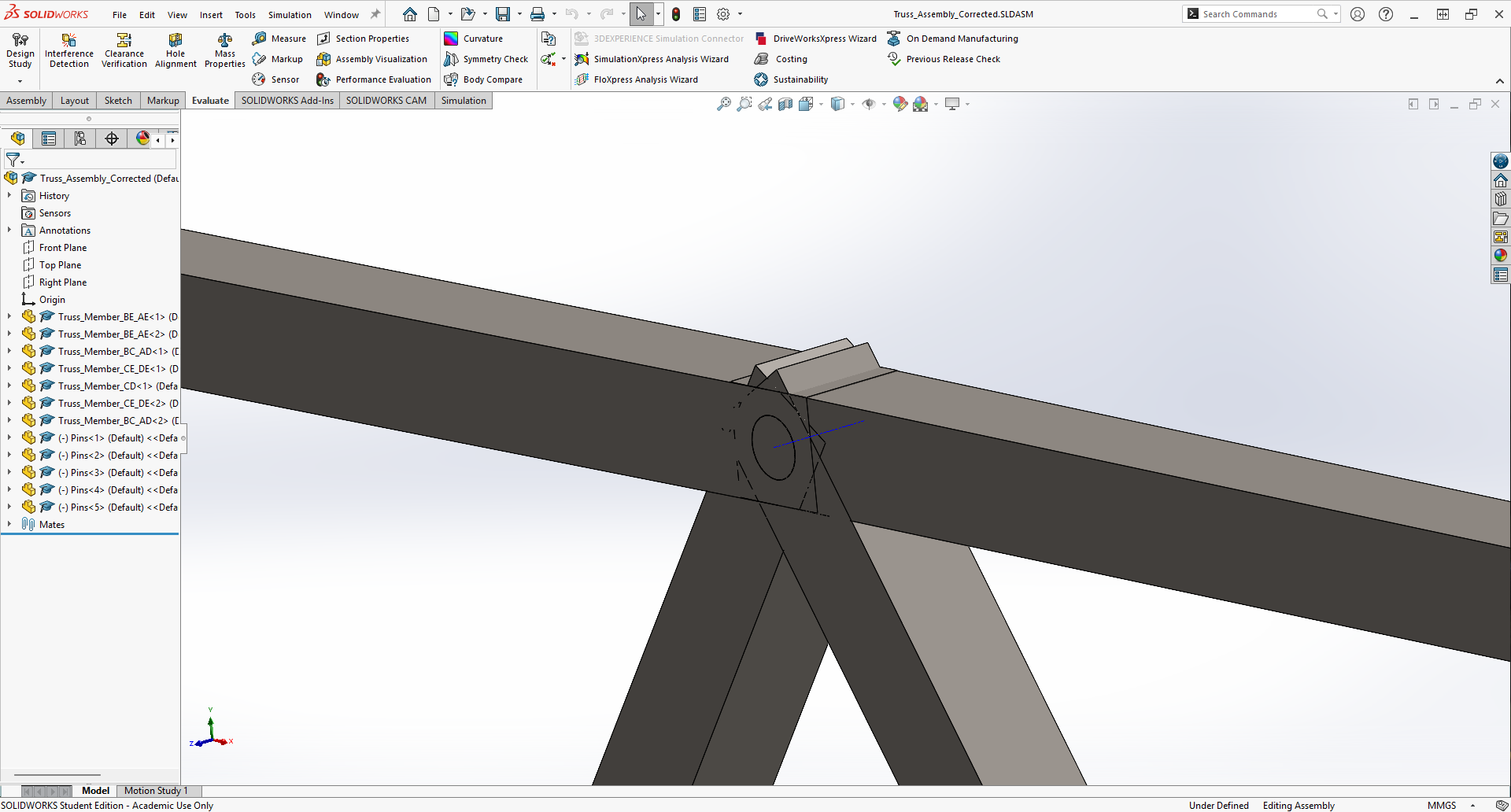Expand the History folder
The image size is (1511, 812).
click(9, 196)
